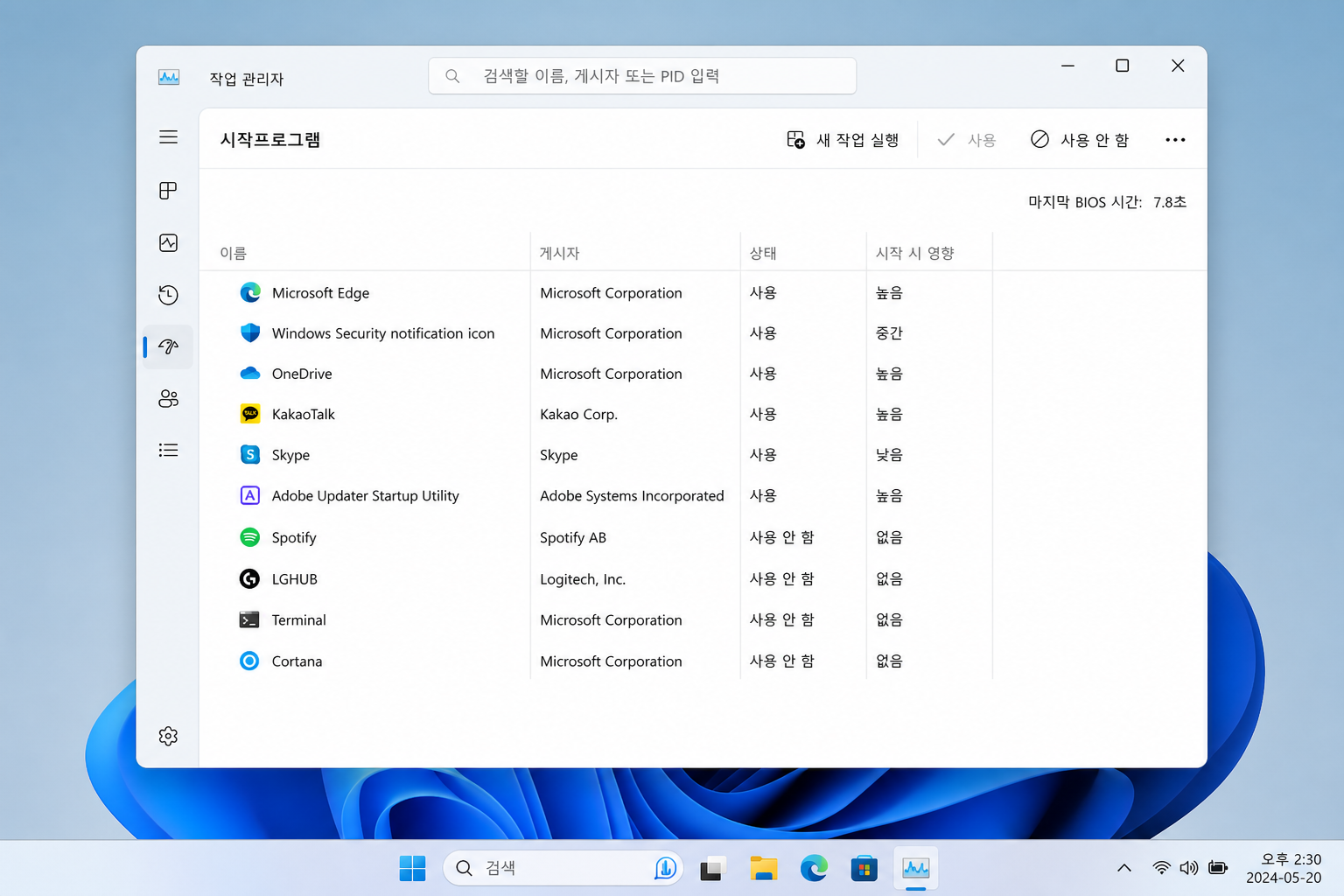
Task: Click the Spotify AB publisher cell
Action: coord(573,537)
